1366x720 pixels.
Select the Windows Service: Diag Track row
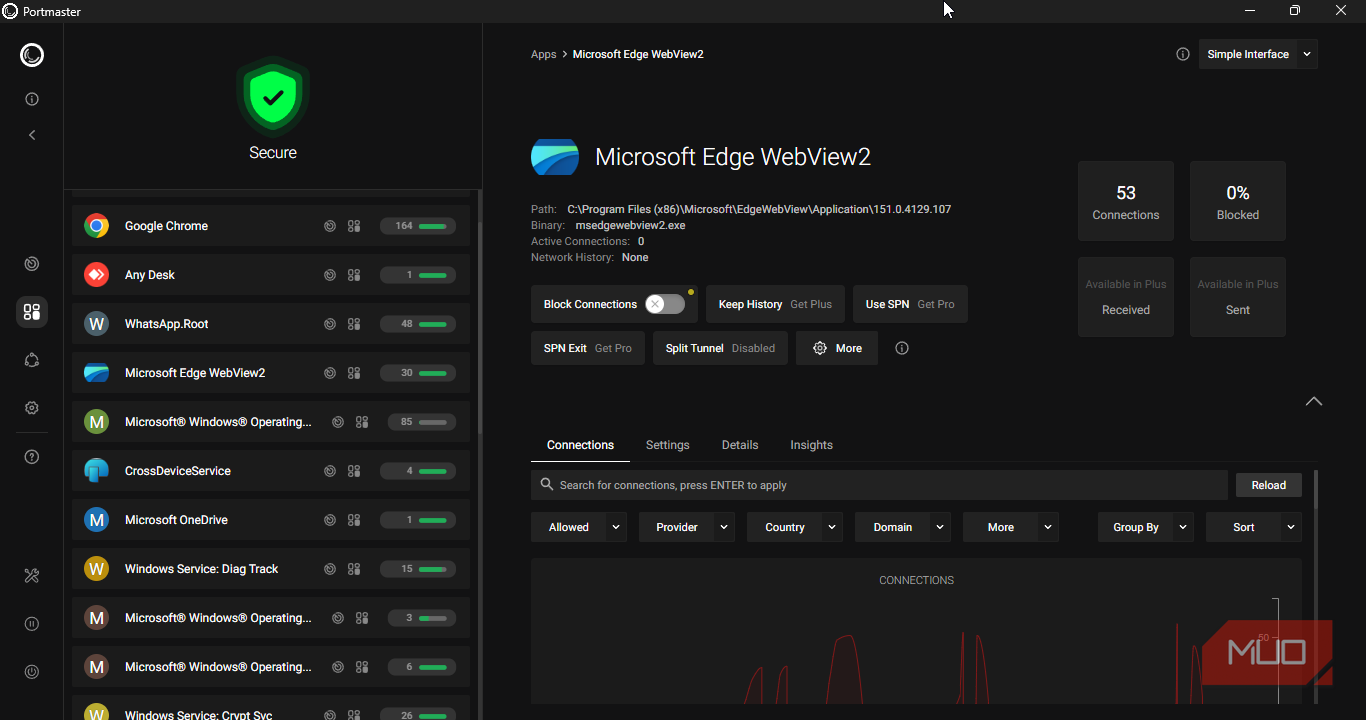[271, 569]
